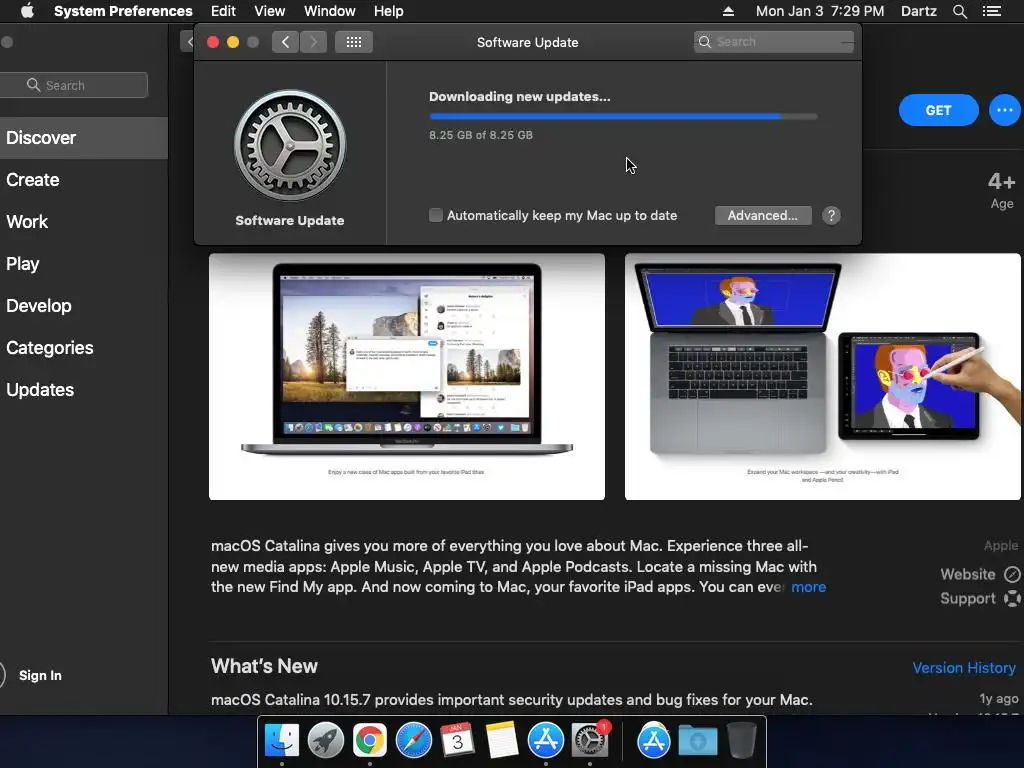
Task: Open Notification Center list icon
Action: (992, 11)
